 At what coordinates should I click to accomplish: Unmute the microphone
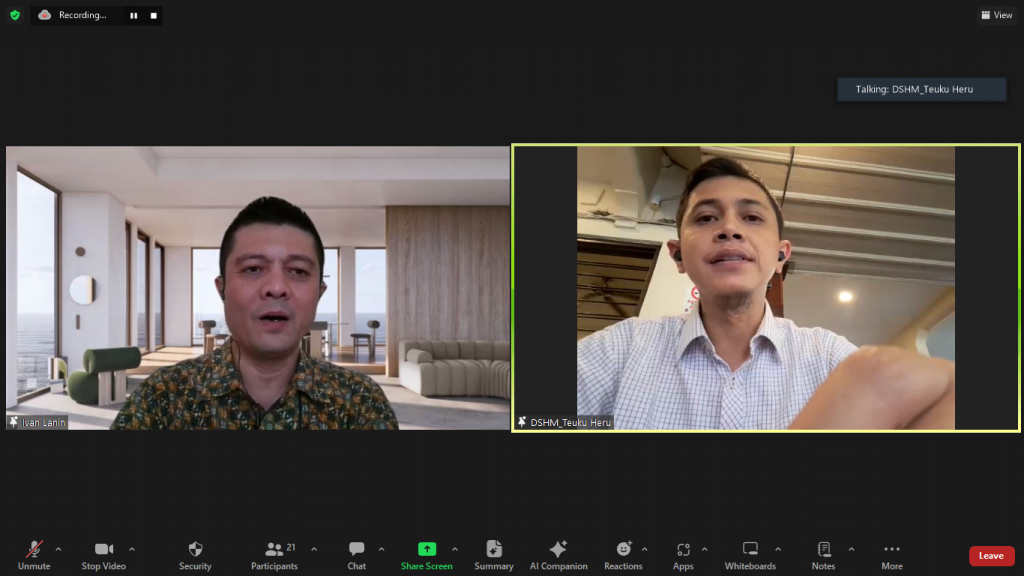point(34,556)
